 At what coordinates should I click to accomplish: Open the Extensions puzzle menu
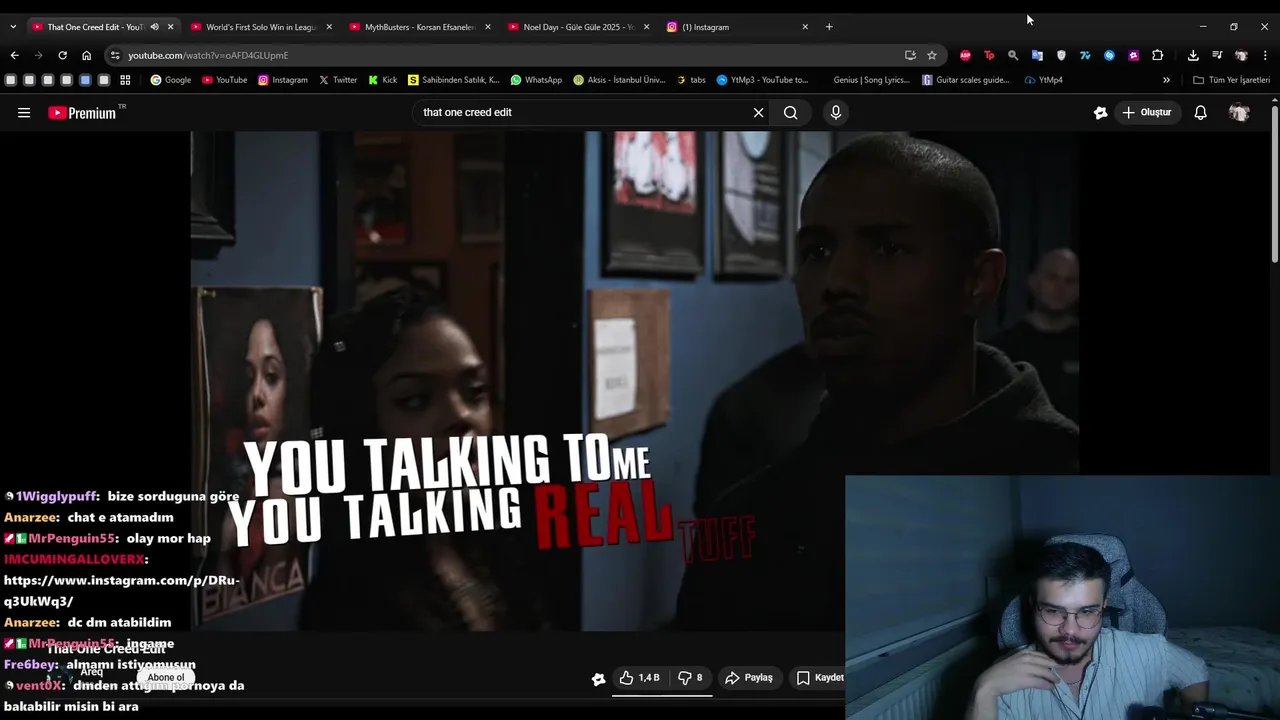(x=1157, y=55)
